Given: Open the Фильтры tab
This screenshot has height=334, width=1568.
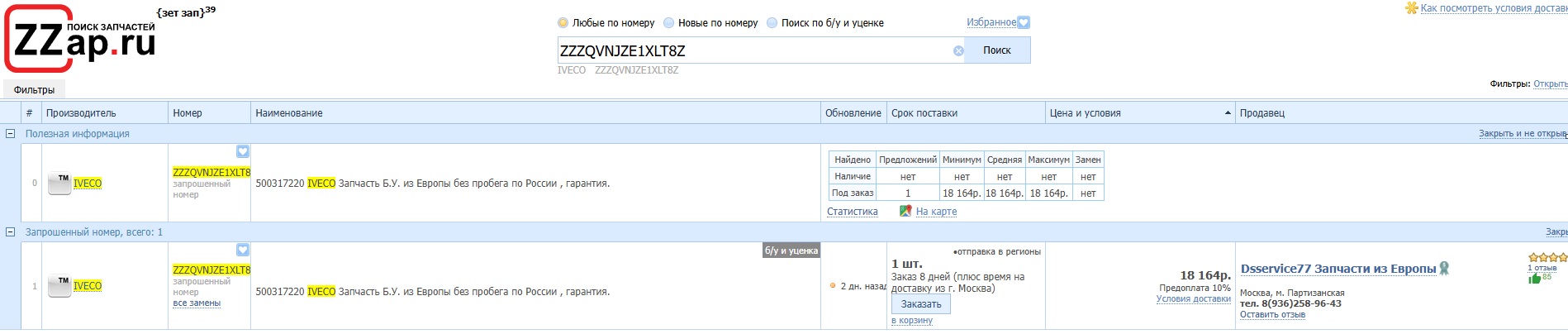Looking at the screenshot, I should pos(34,90).
